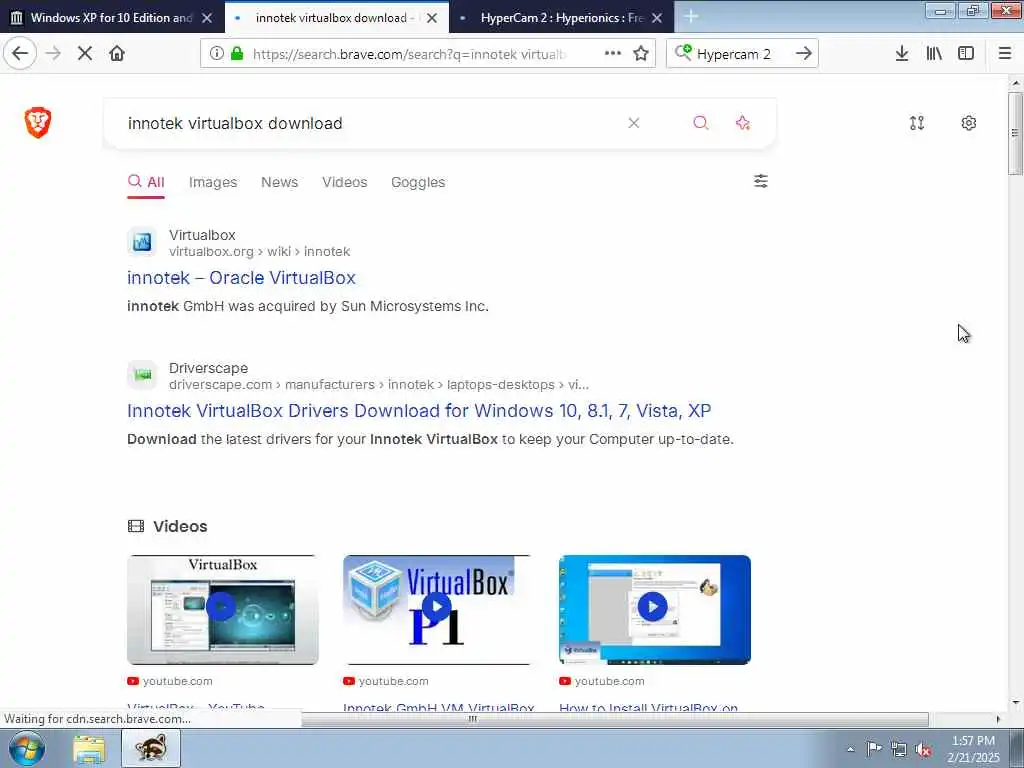
Task: Clear the search query with X
Action: [x=633, y=123]
